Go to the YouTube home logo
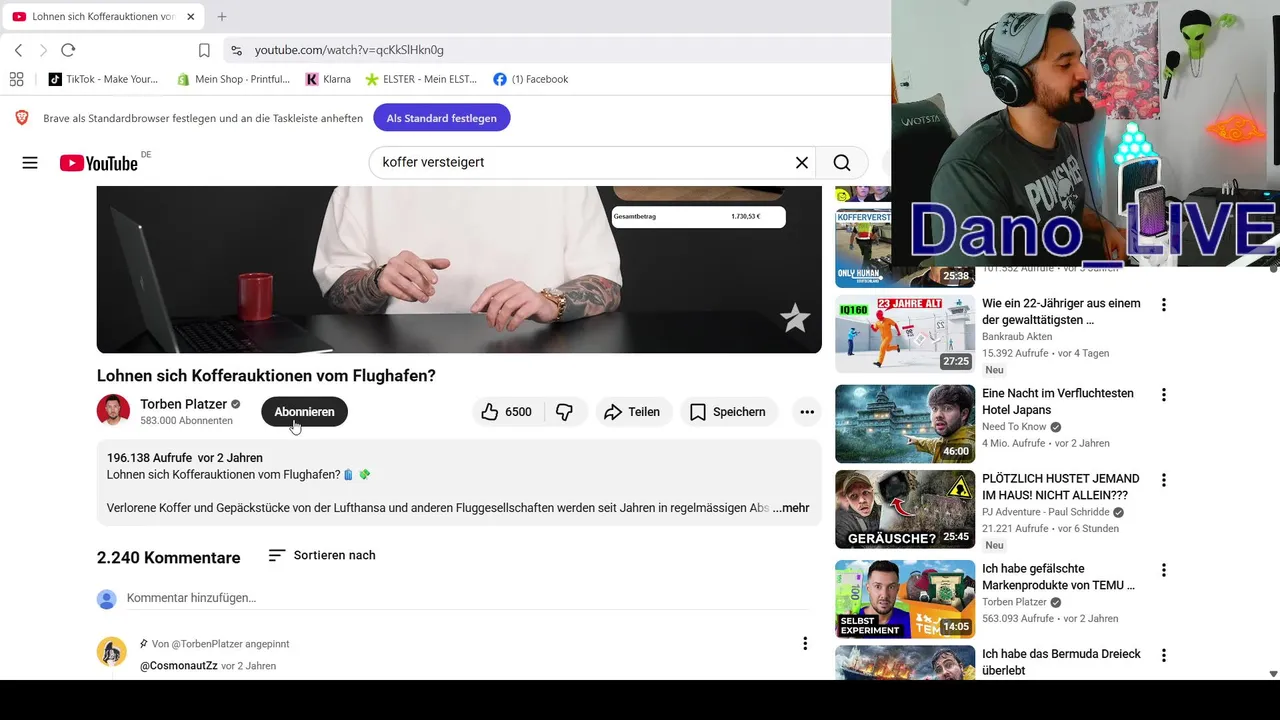This screenshot has width=1280, height=720. click(98, 163)
